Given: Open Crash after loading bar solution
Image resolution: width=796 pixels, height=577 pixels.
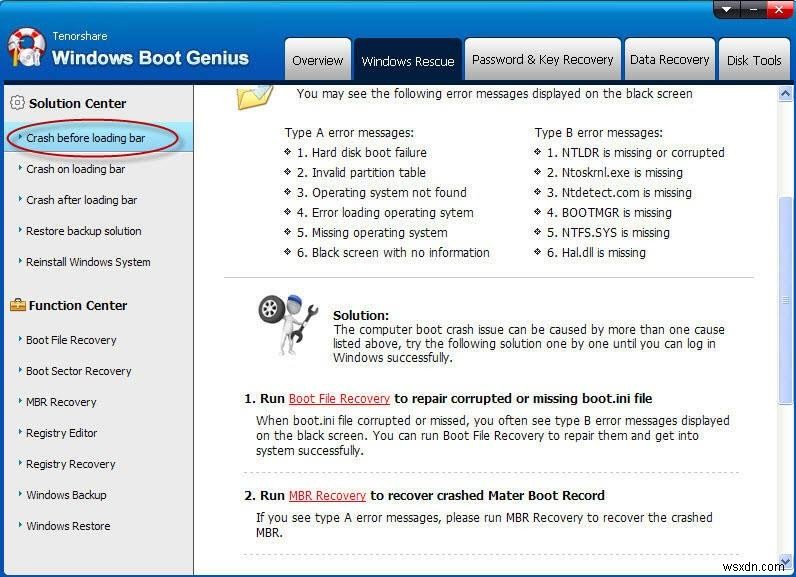Looking at the screenshot, I should [81, 200].
